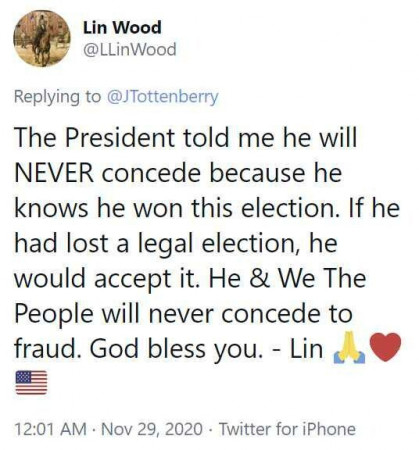Click the "People will never concede to" line
Viewport: 419px width, 450px height.
(183, 314)
